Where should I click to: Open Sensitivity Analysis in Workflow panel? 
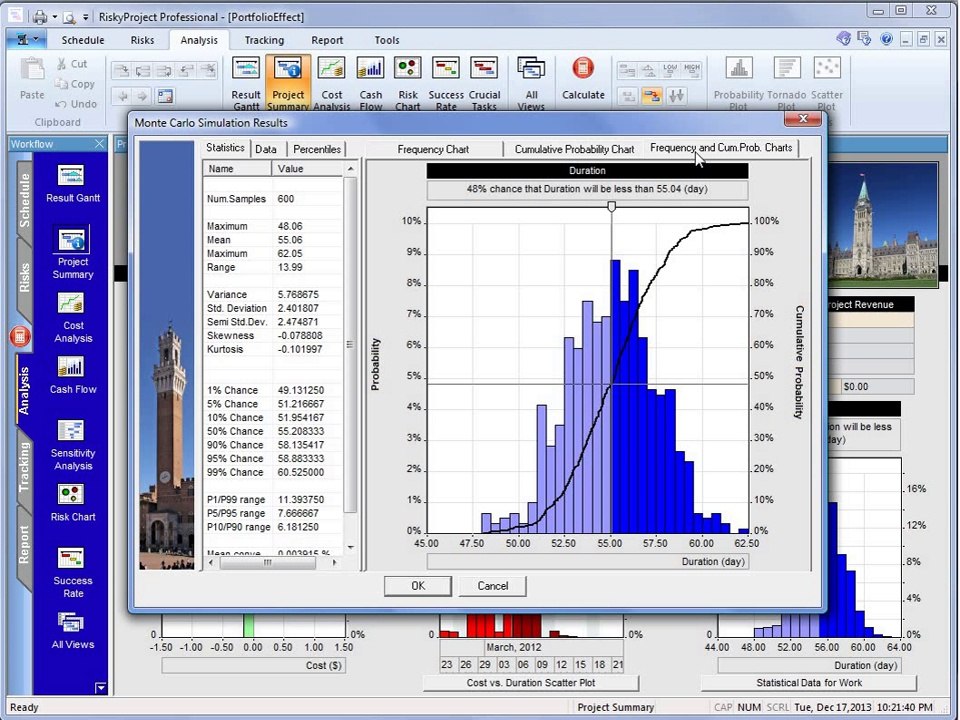73,445
